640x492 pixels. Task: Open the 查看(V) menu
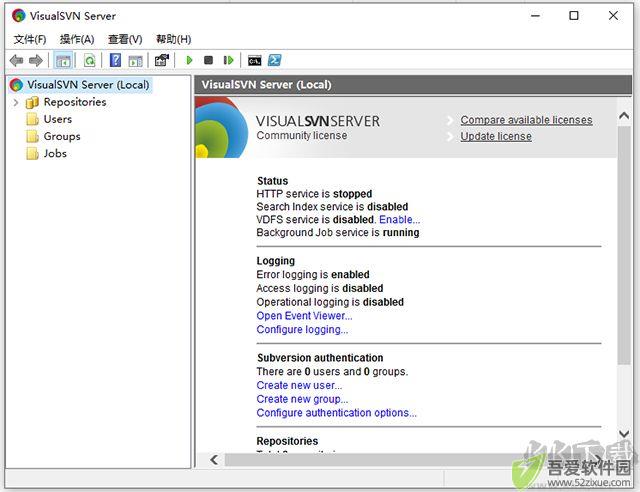(125, 39)
